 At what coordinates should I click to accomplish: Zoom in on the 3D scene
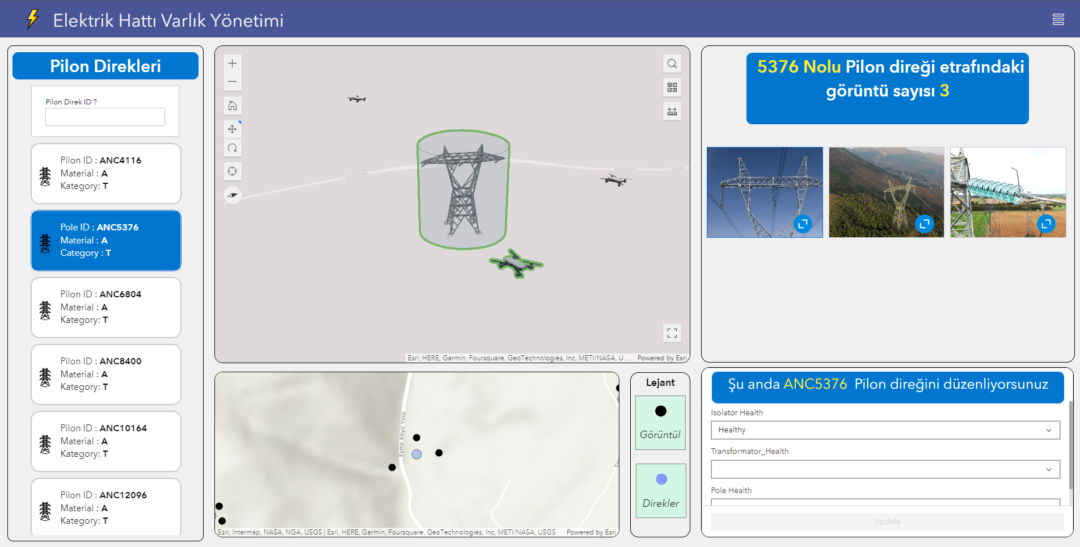click(x=232, y=63)
